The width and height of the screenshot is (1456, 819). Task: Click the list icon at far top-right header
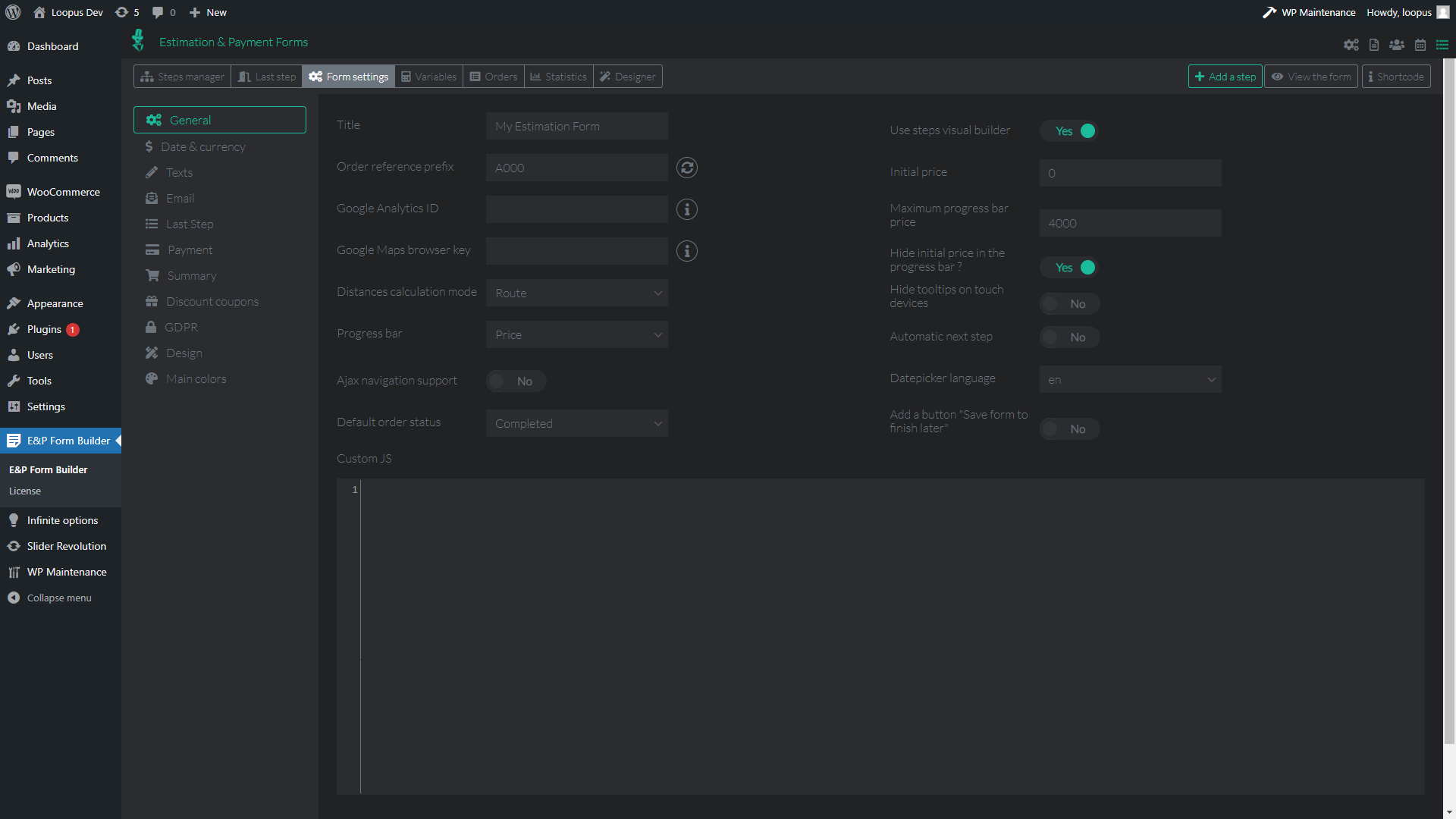pyautogui.click(x=1442, y=45)
